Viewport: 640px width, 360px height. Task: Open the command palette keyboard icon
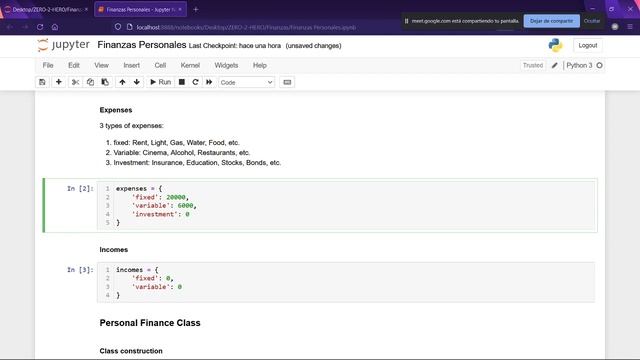click(287, 82)
